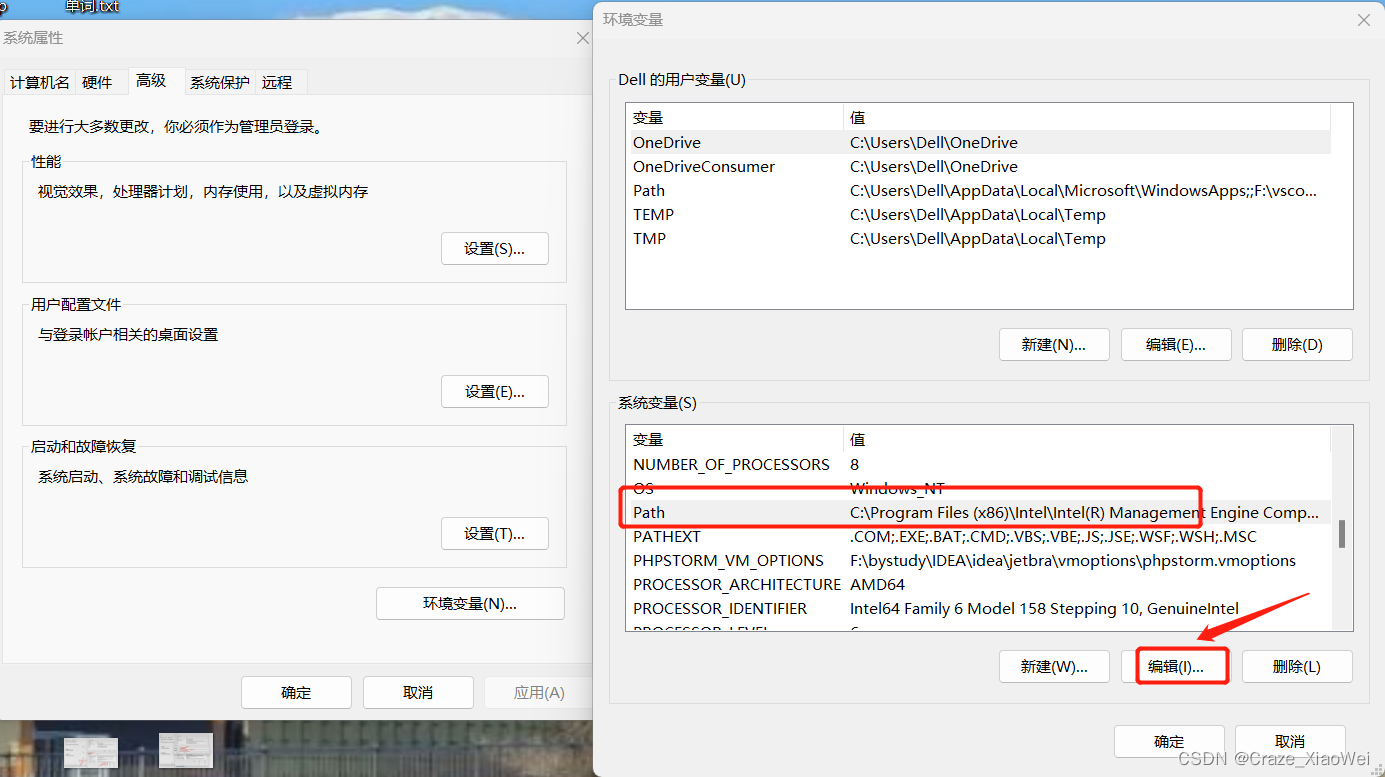Image resolution: width=1385 pixels, height=777 pixels.
Task: Open the 计算机名 tab in System Properties
Action: [40, 83]
